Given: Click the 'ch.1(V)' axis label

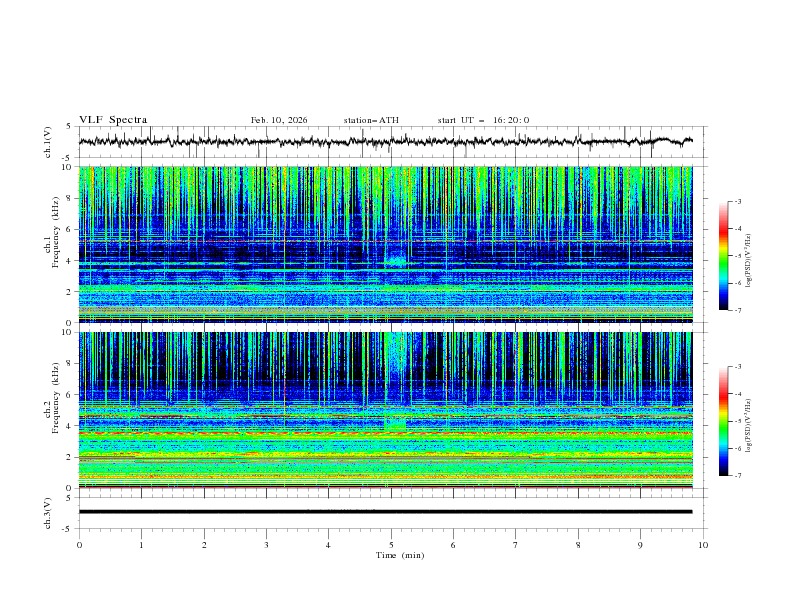Looking at the screenshot, I should point(48,142).
